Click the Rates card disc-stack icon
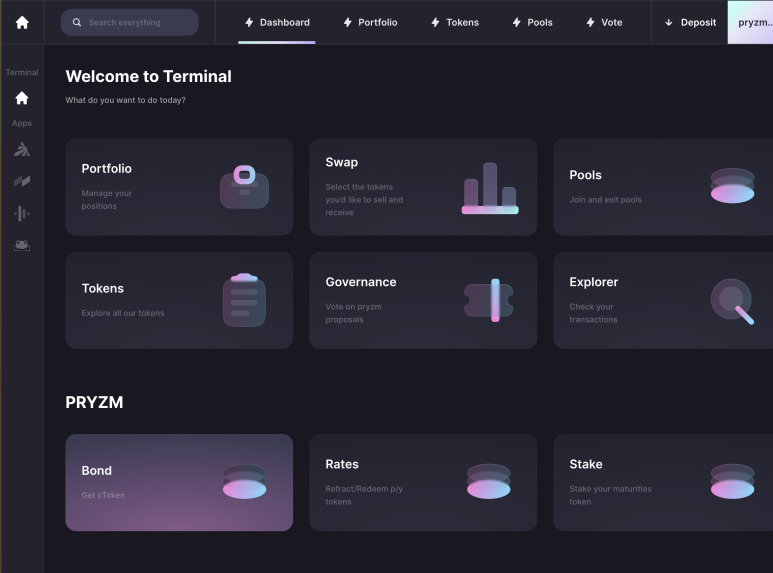 click(489, 481)
